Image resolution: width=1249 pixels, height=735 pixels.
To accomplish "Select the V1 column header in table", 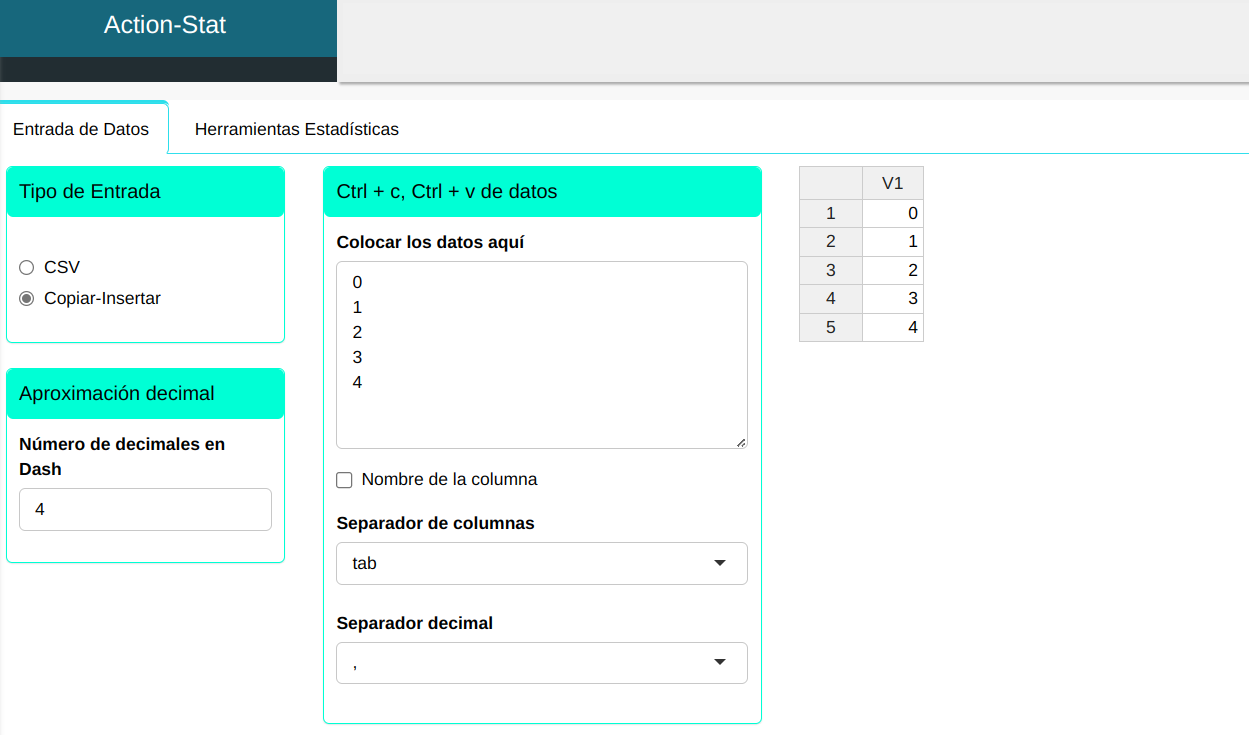I will click(x=892, y=183).
